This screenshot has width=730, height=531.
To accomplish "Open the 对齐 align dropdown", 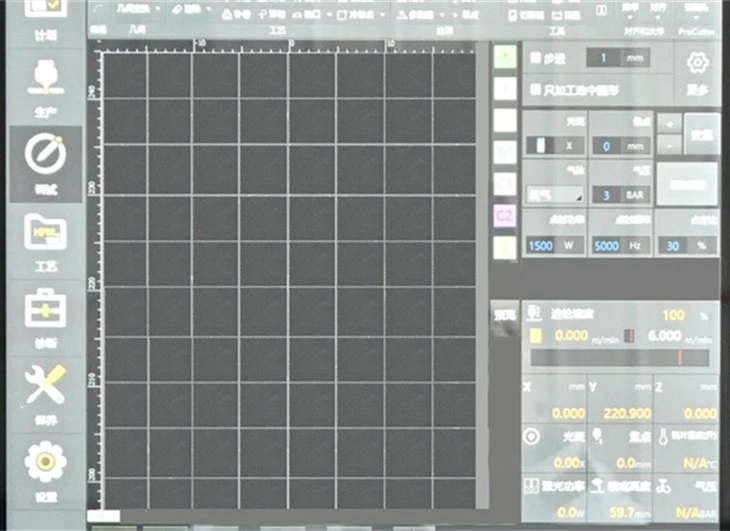I will tap(658, 11).
